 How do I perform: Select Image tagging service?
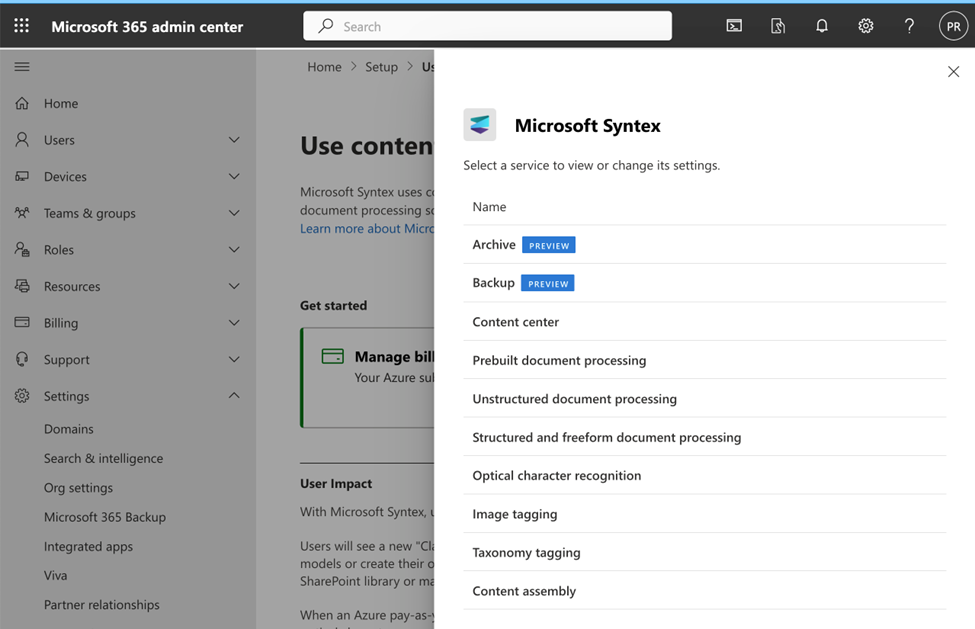coord(705,514)
